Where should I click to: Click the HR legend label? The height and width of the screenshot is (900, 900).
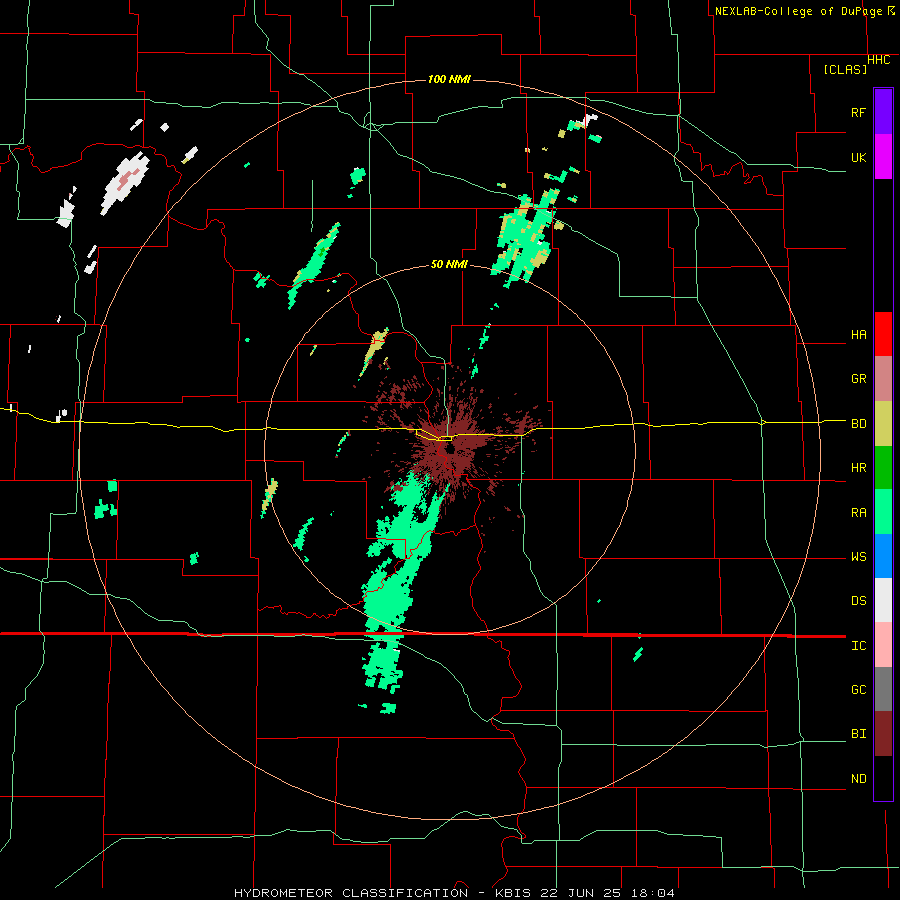858,468
